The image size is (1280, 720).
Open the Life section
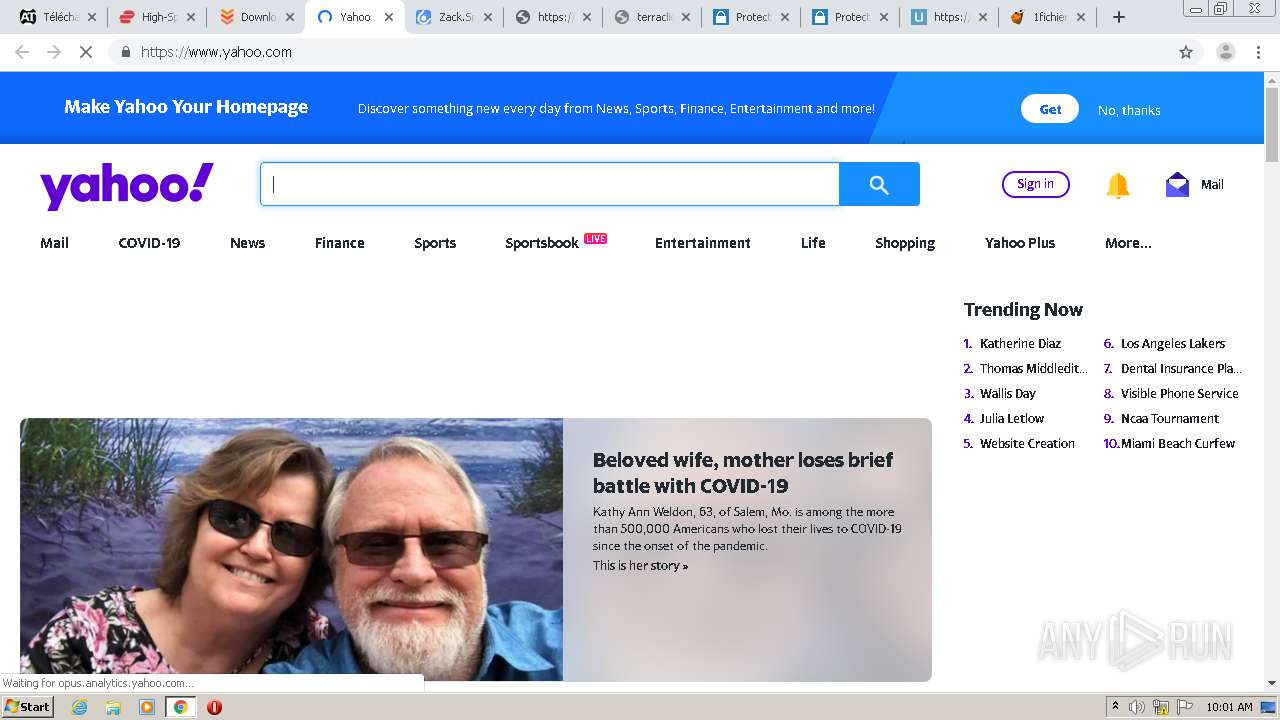[813, 243]
